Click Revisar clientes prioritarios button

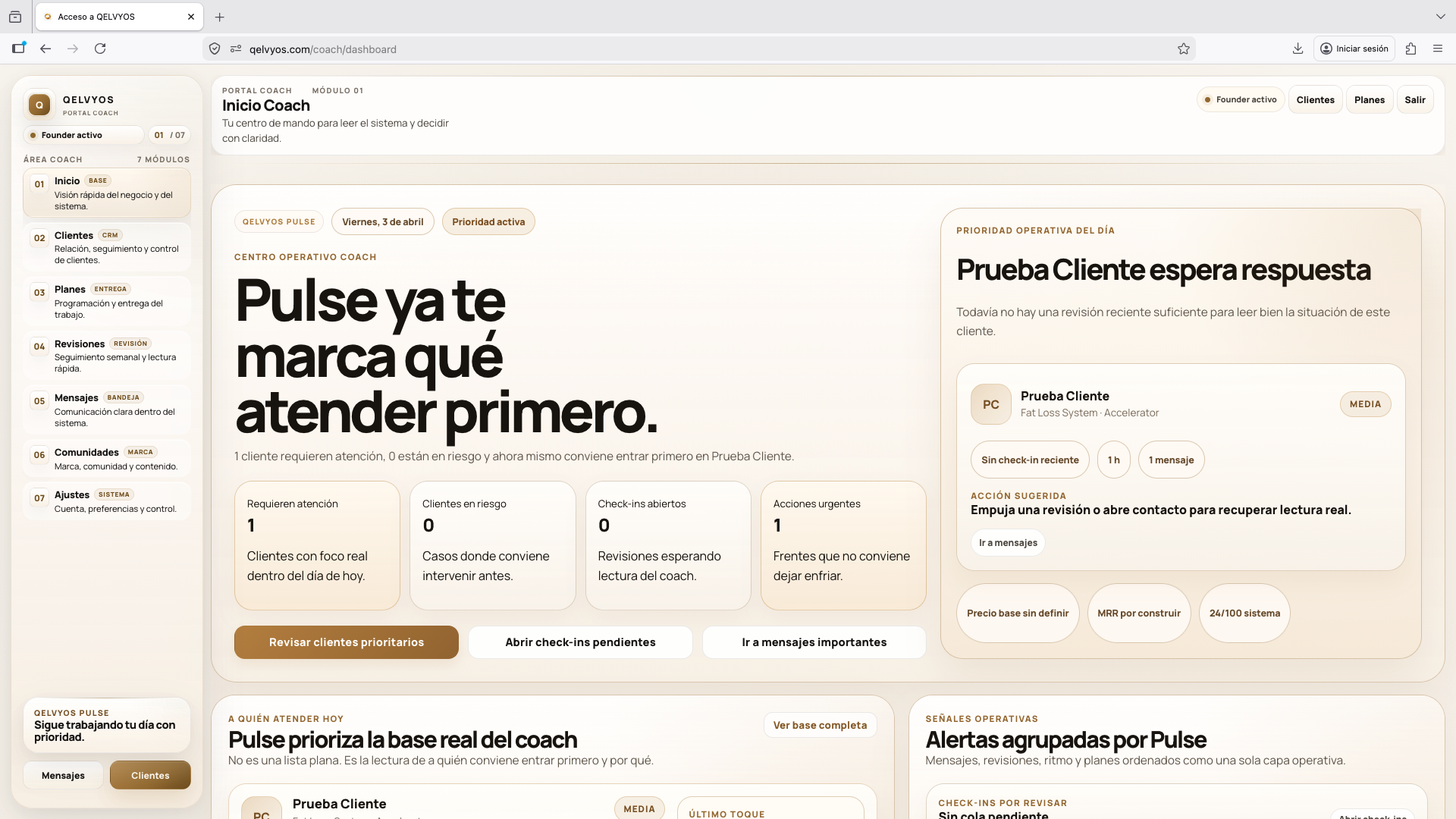click(347, 642)
